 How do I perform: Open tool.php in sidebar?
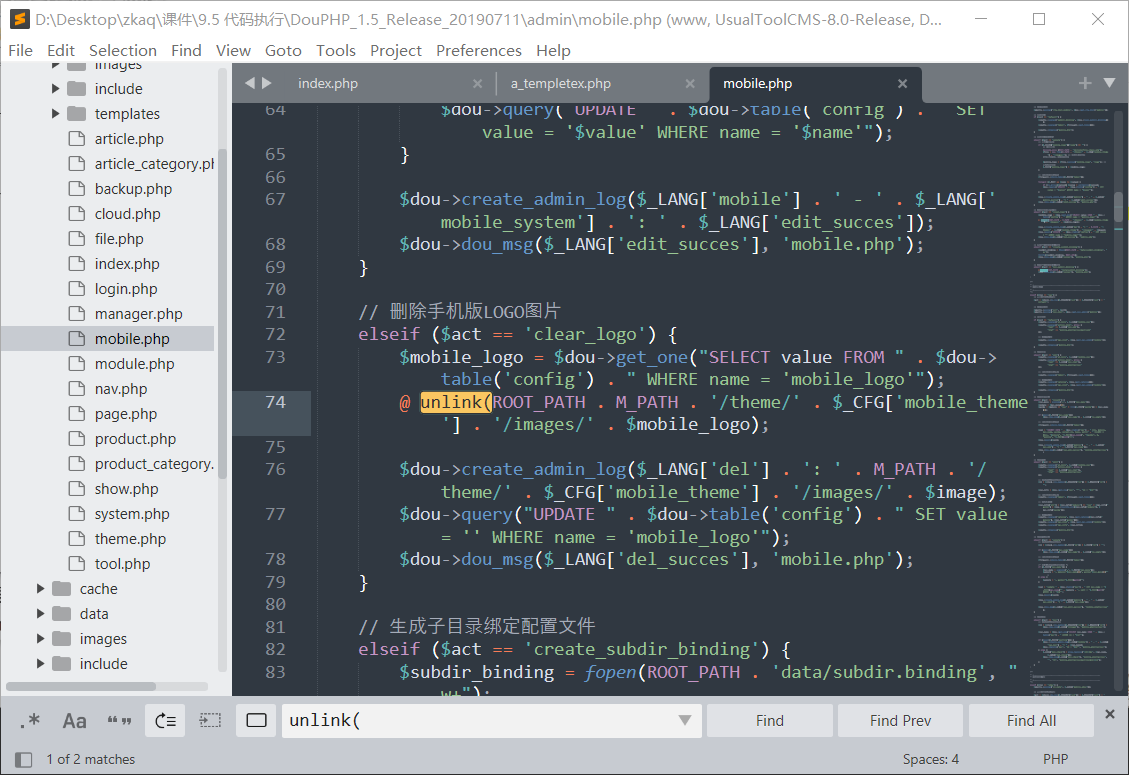click(x=122, y=564)
